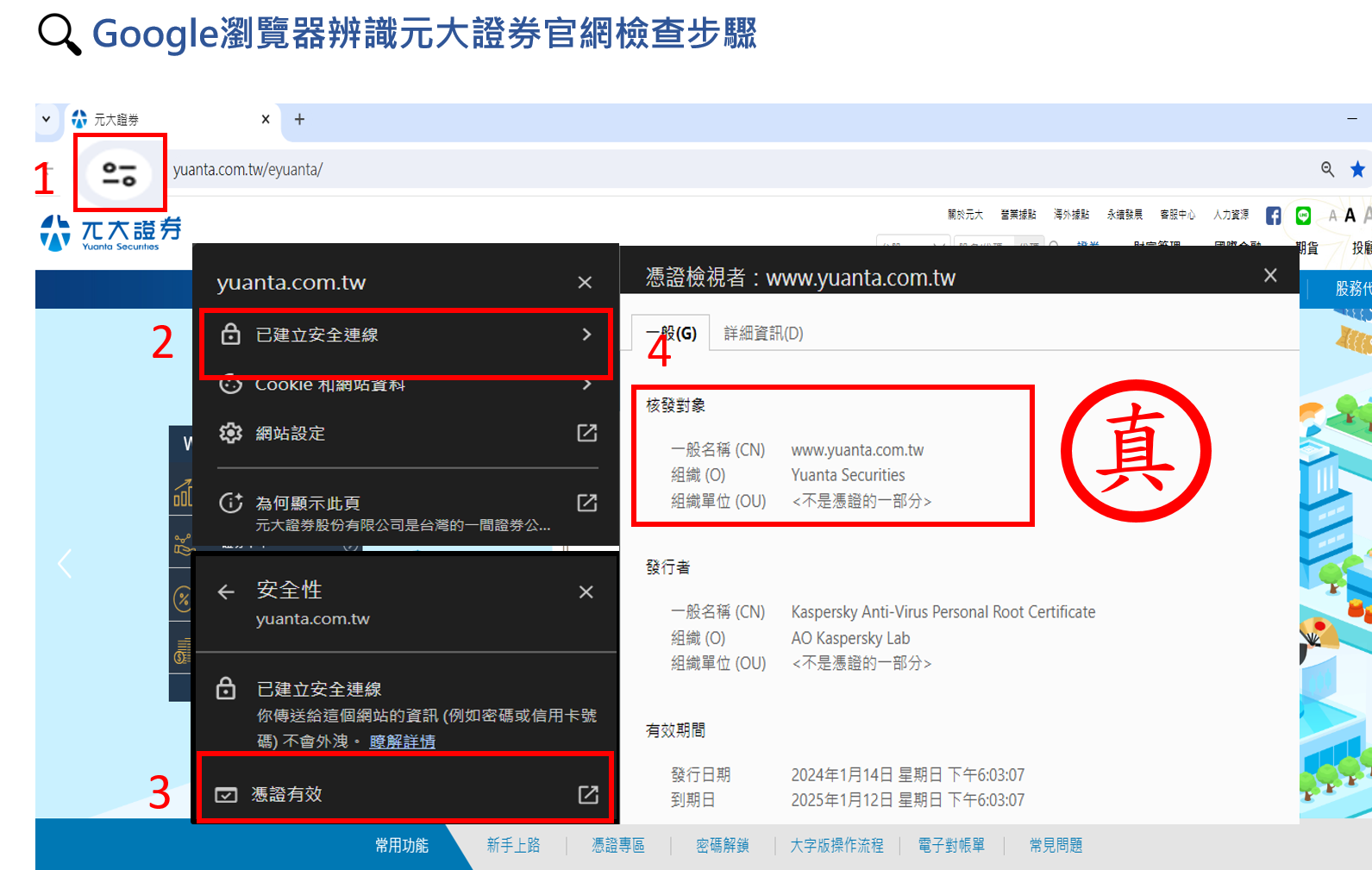Select the medium bold font size A
1372x870 pixels.
(x=1350, y=216)
